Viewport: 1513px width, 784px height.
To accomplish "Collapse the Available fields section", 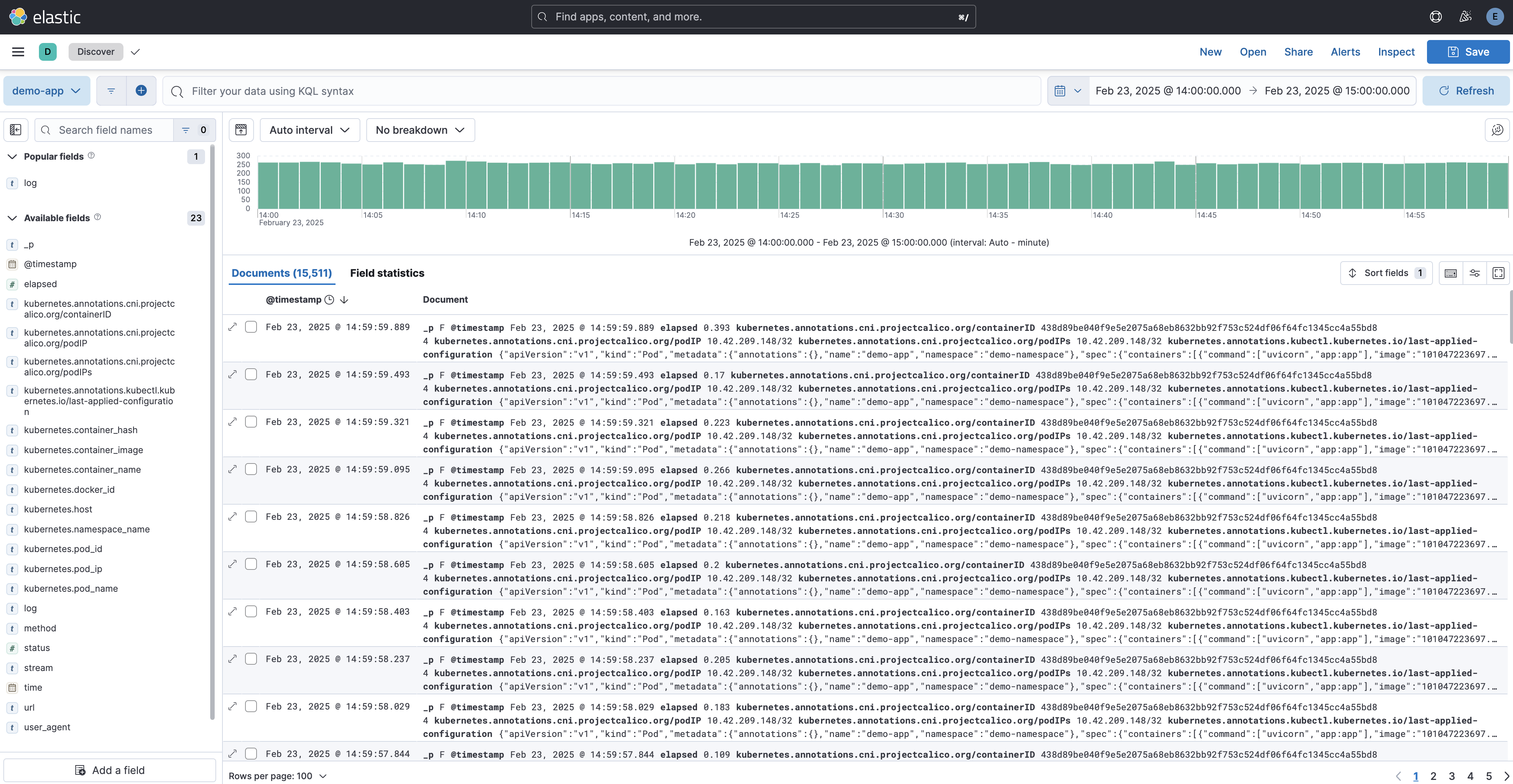I will pos(12,218).
